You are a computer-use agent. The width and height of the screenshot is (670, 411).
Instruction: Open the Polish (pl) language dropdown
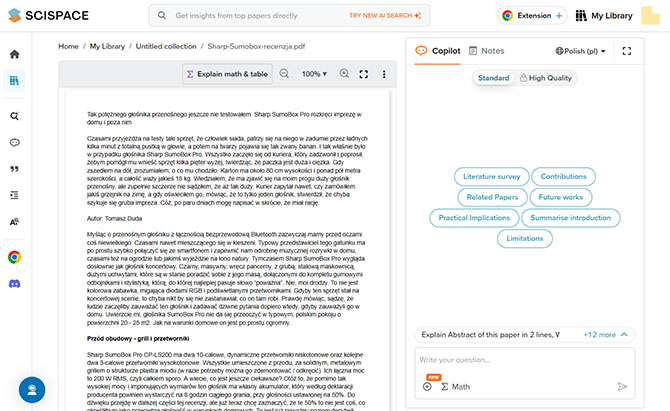(581, 51)
